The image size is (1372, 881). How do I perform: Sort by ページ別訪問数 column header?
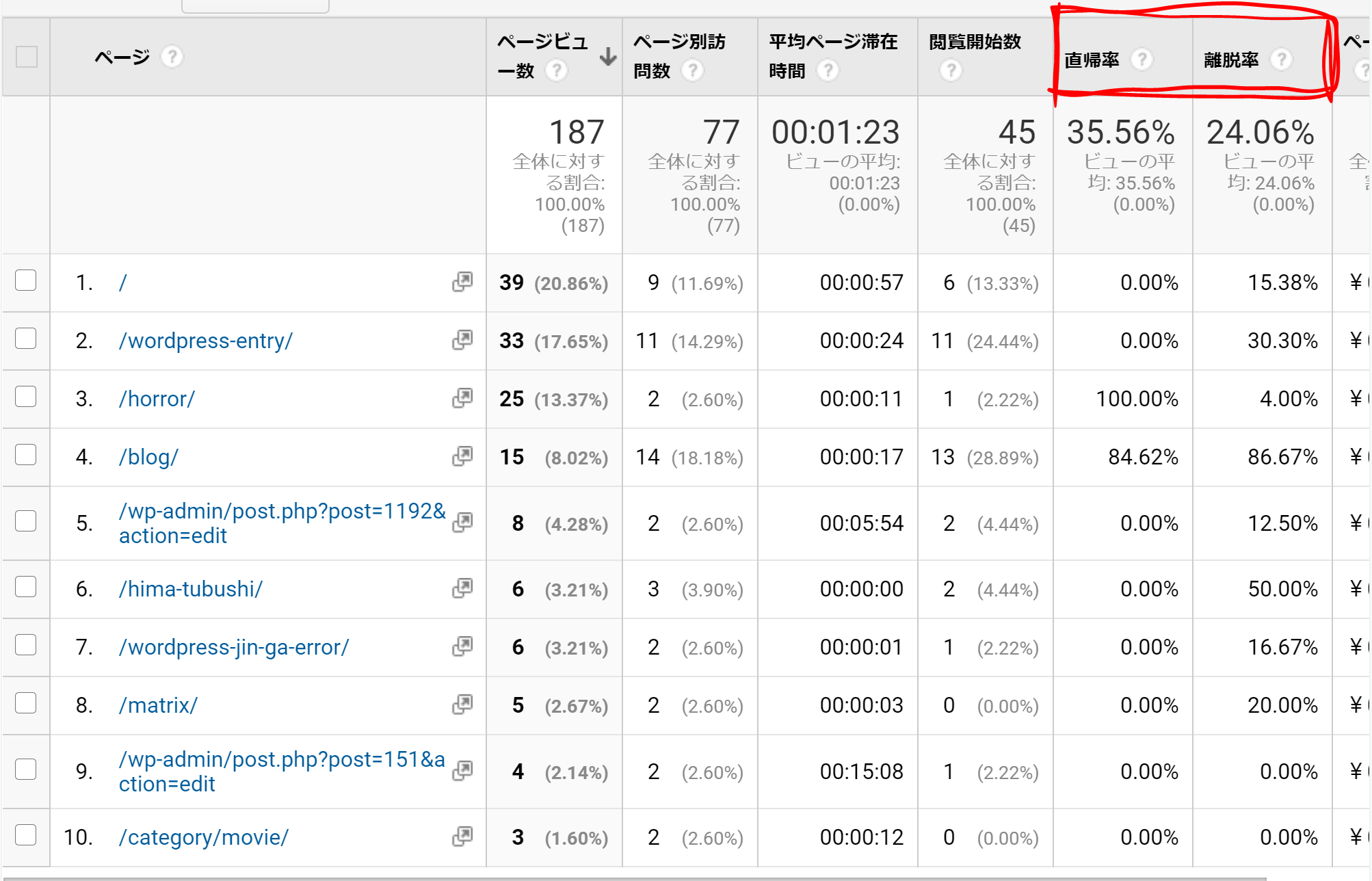pos(678,56)
